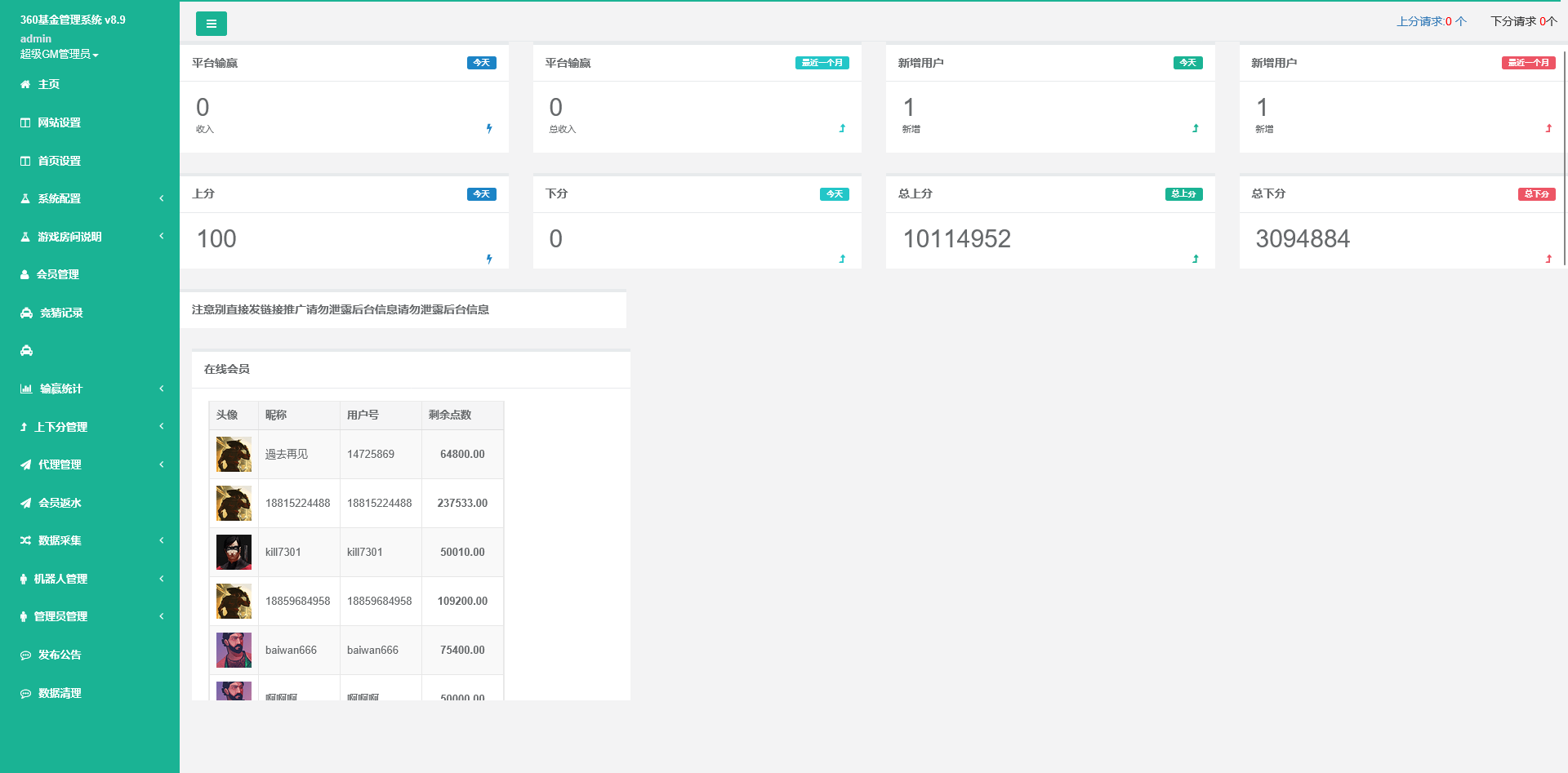Open the 竞猜记录 menu item
1568x773 pixels.
60,313
